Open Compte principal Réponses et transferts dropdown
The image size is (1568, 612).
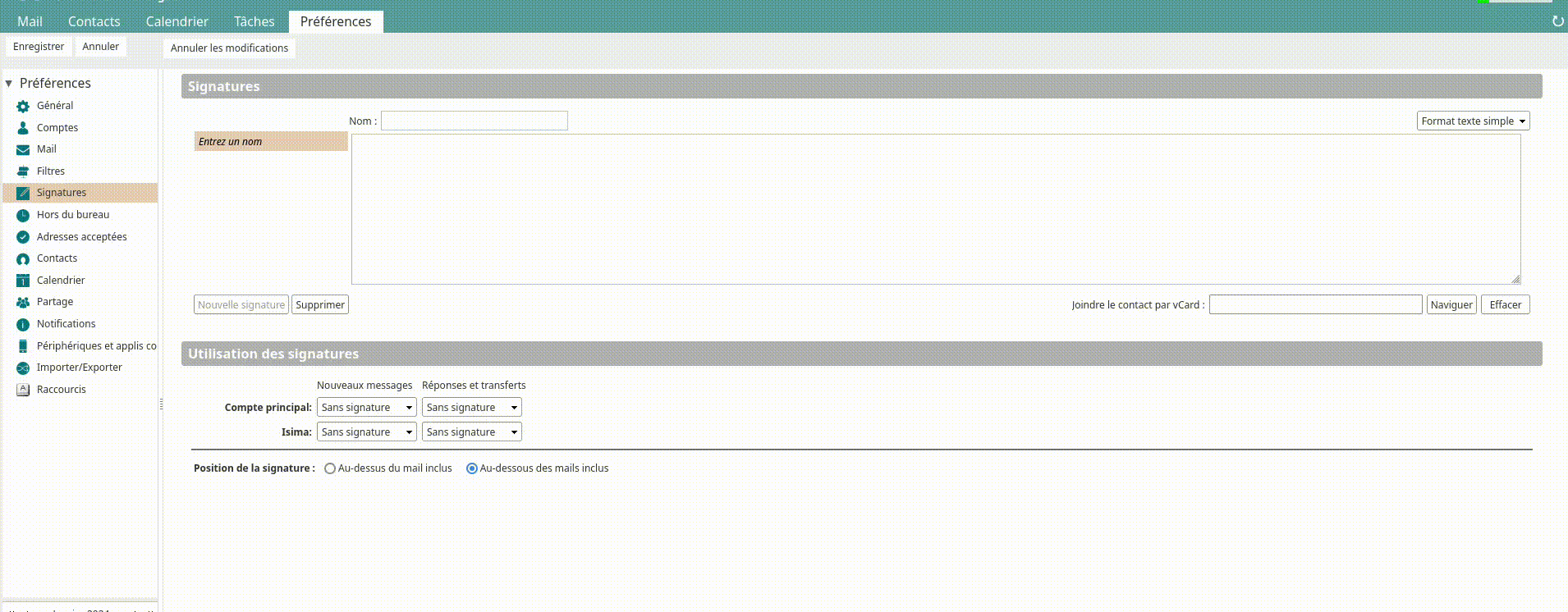471,407
